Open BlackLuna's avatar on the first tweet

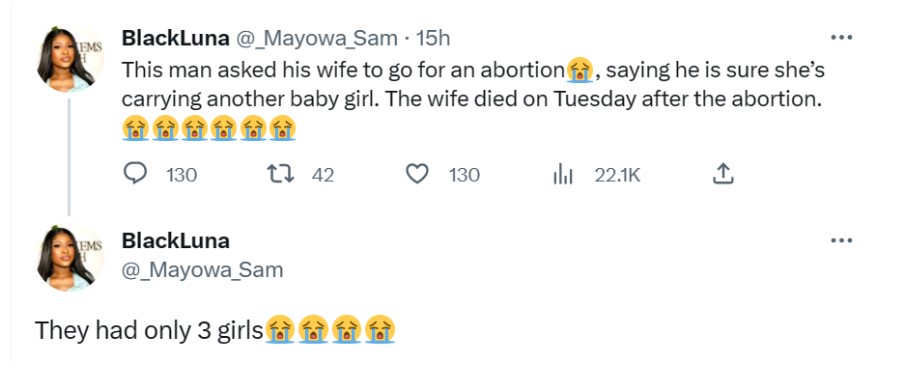click(x=69, y=59)
